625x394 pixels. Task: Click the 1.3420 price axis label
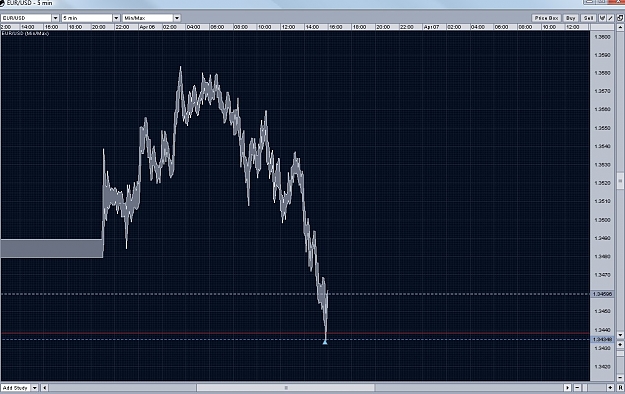[x=602, y=366]
